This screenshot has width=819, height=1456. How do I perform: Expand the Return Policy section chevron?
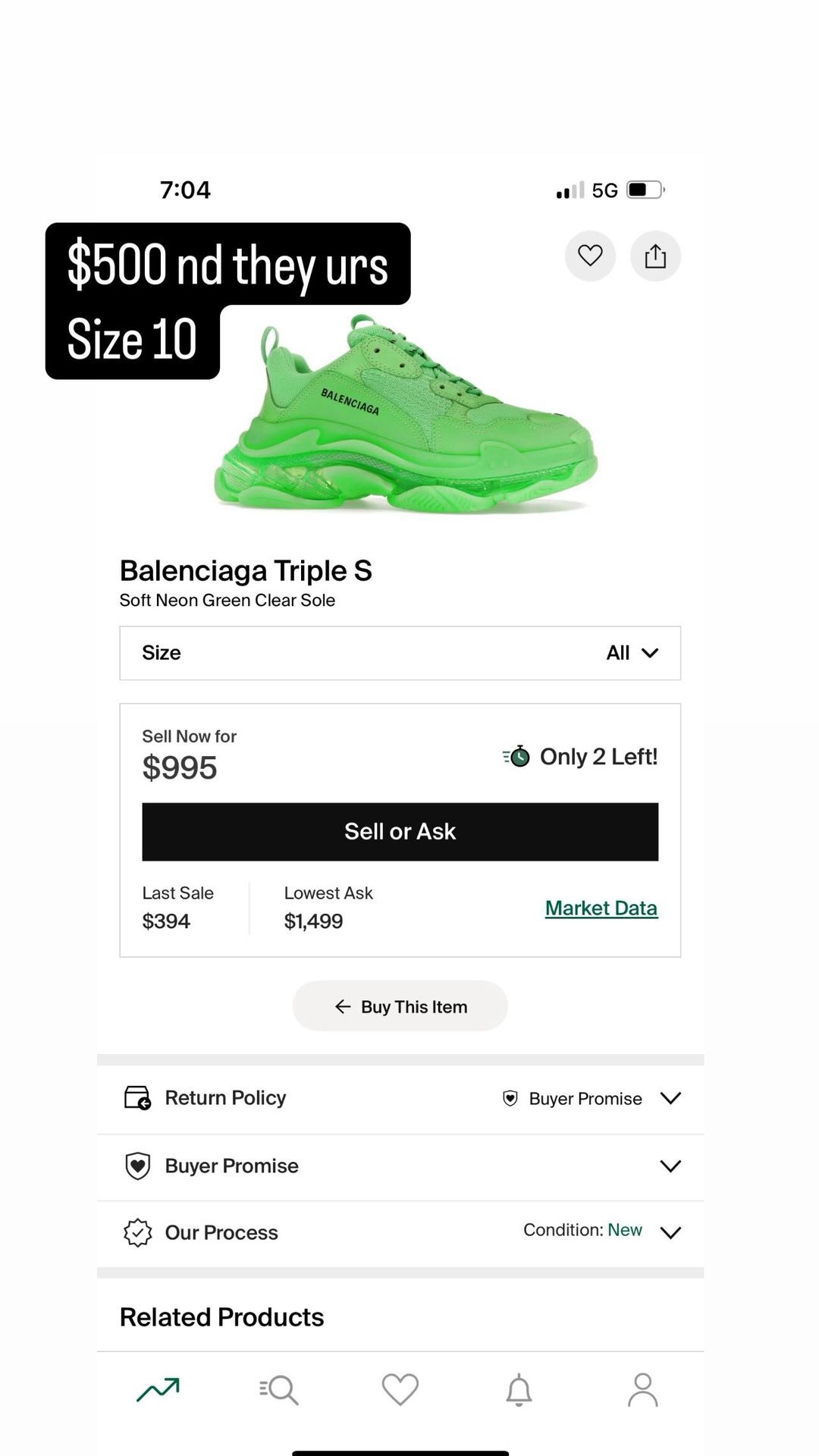click(670, 1098)
